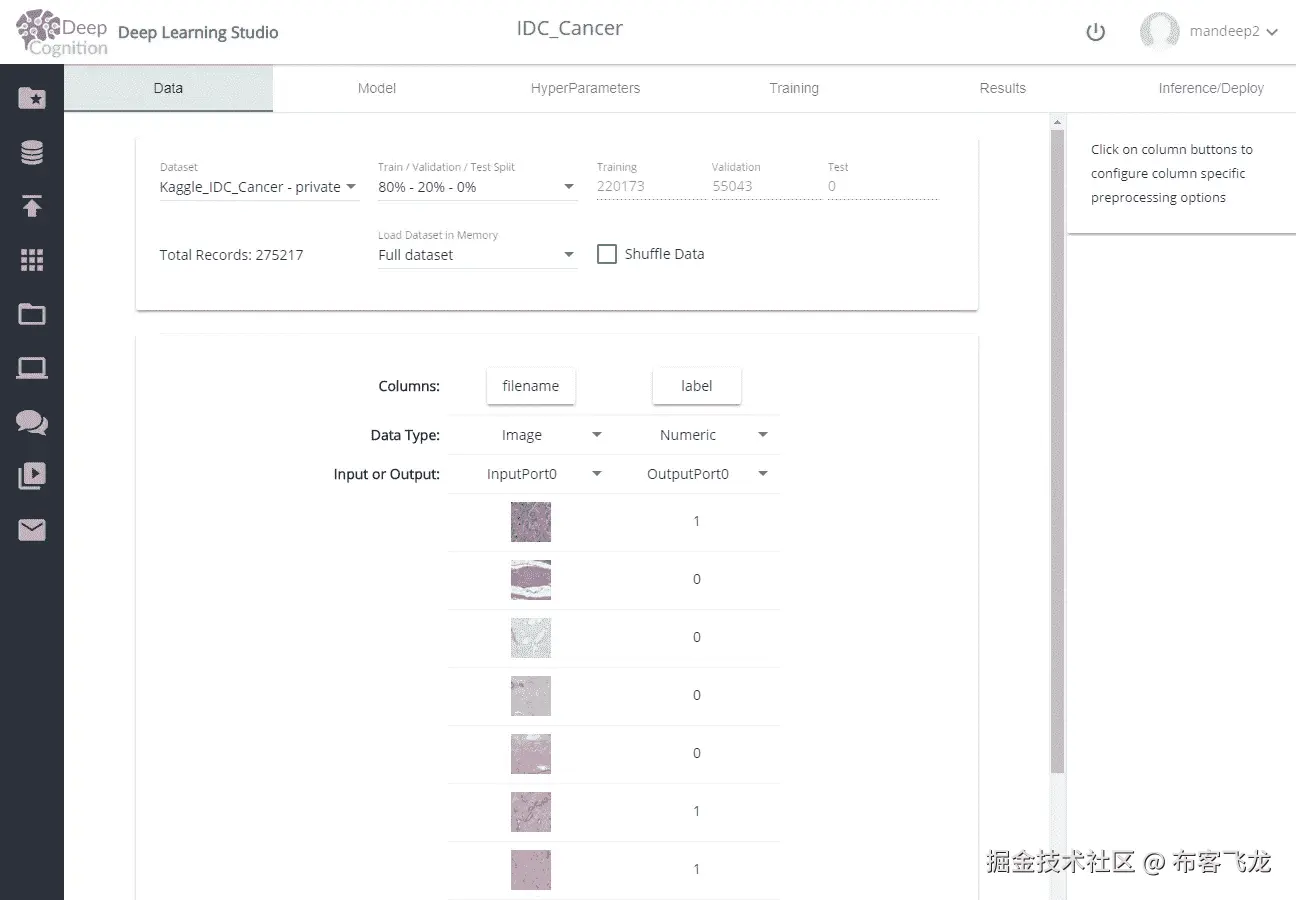
Task: Click the Deep Learning Studio title text
Action: point(198,32)
